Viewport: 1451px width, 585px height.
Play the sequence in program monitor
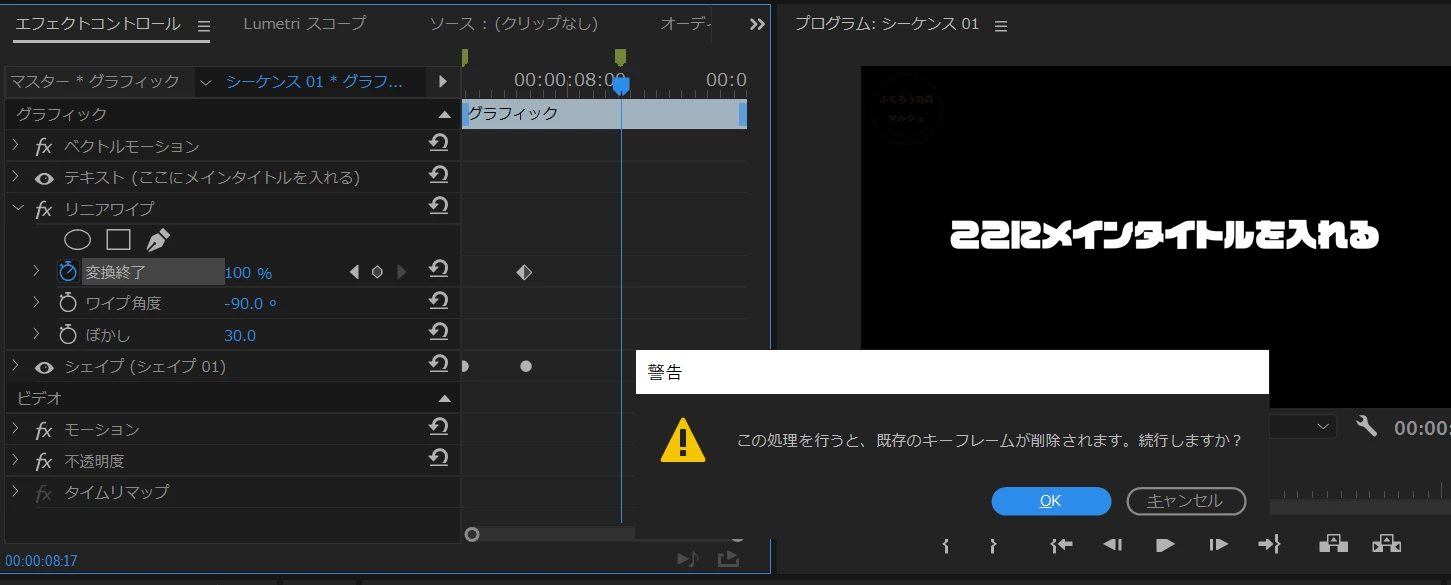(1165, 545)
